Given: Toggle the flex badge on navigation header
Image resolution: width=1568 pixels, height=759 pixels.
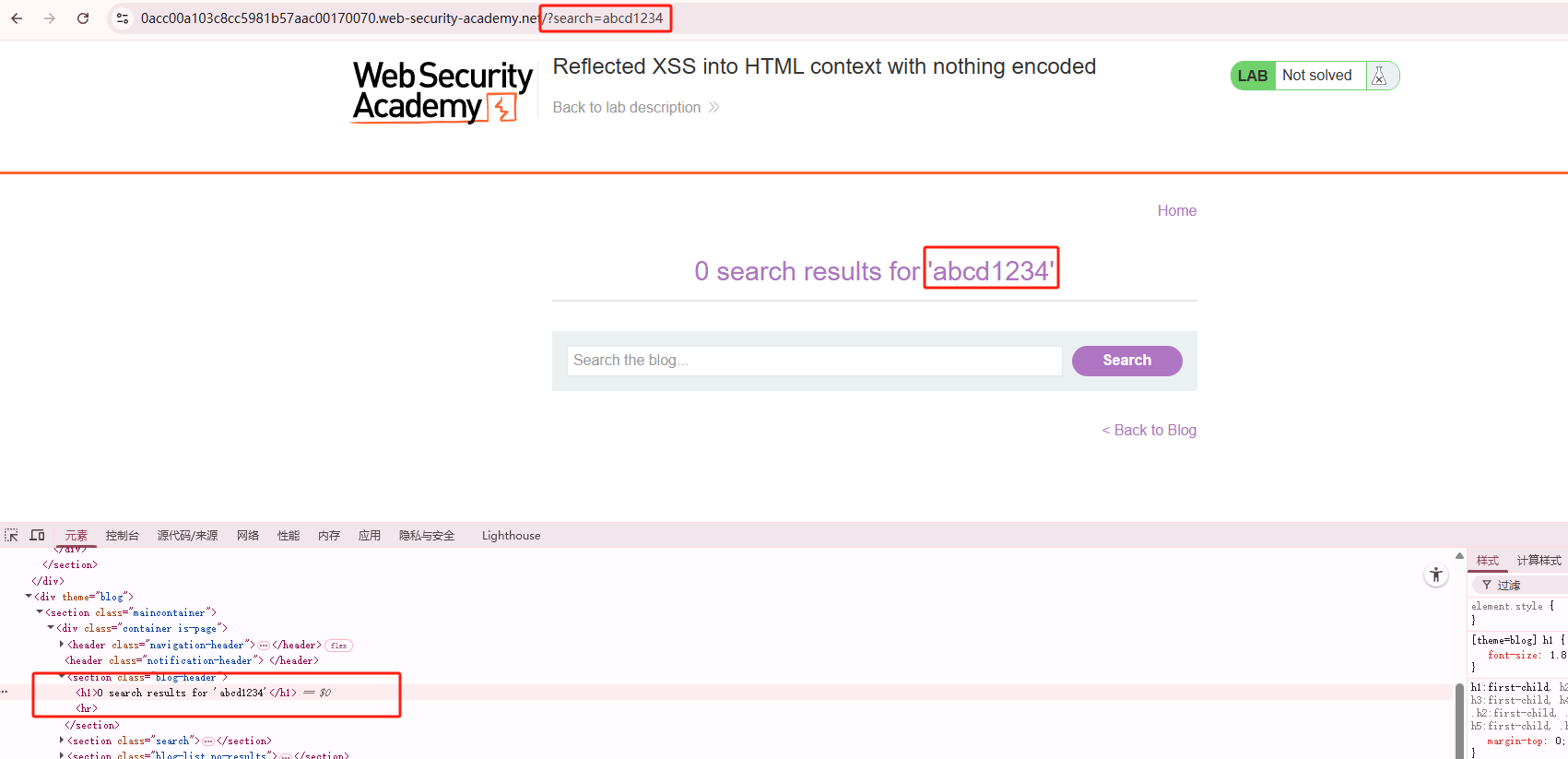Looking at the screenshot, I should 339,646.
